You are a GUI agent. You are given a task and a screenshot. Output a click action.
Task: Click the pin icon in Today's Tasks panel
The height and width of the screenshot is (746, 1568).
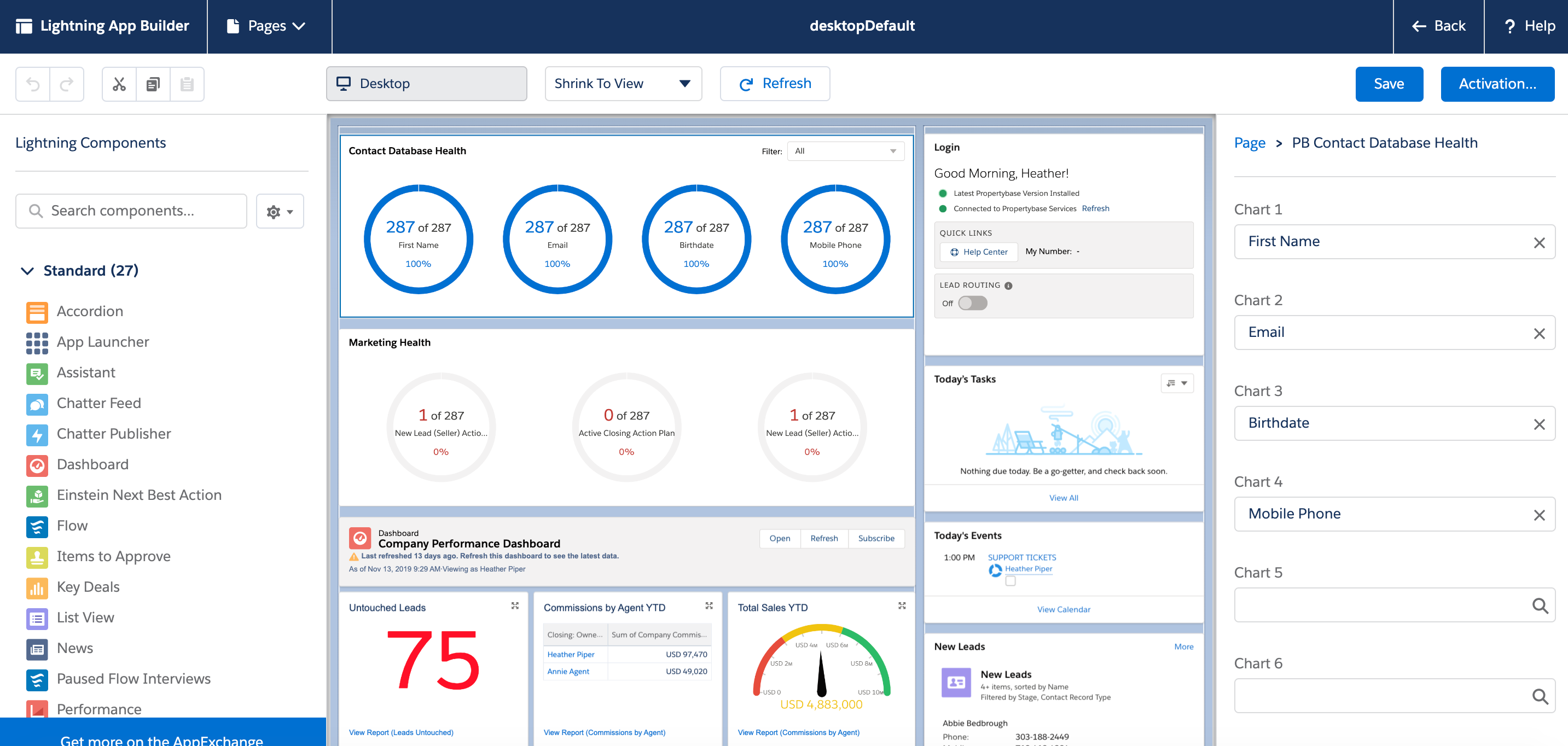tap(1170, 382)
